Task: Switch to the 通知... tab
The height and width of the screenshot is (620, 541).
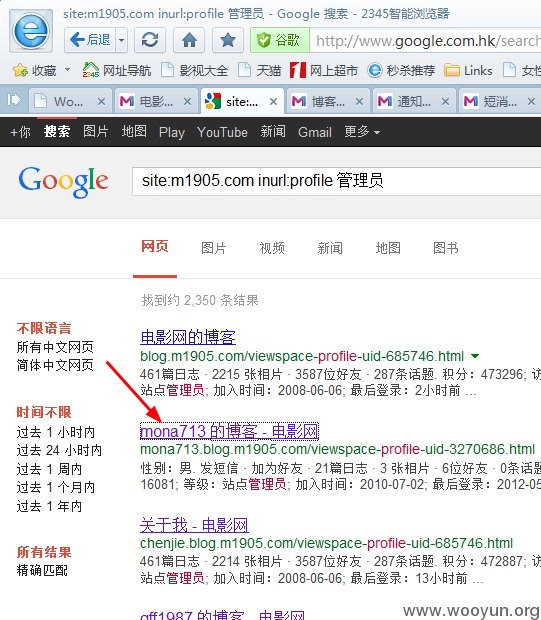Action: (407, 102)
